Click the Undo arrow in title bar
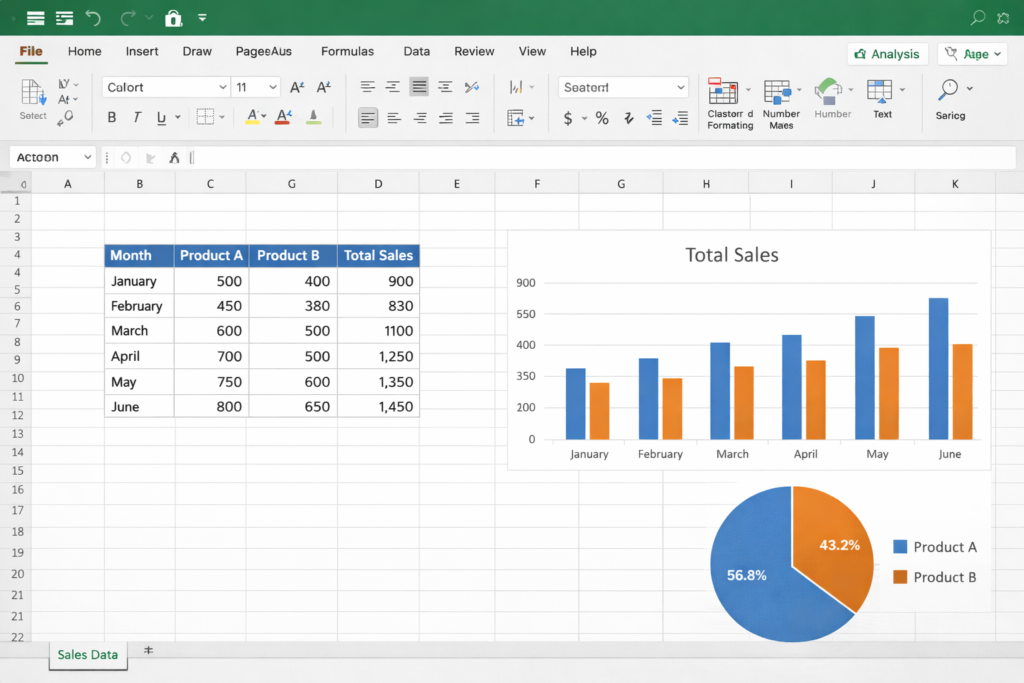 click(x=93, y=18)
